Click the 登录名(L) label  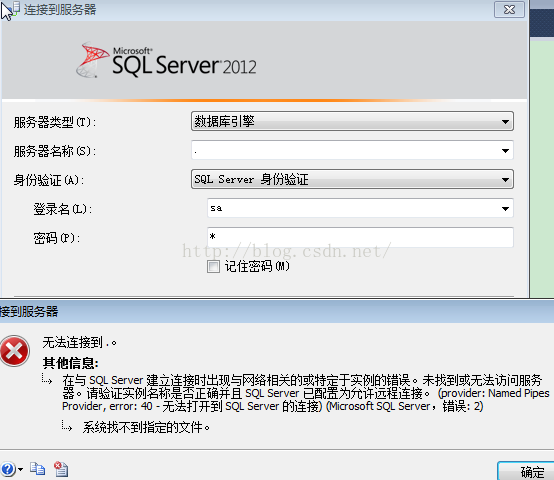63,209
